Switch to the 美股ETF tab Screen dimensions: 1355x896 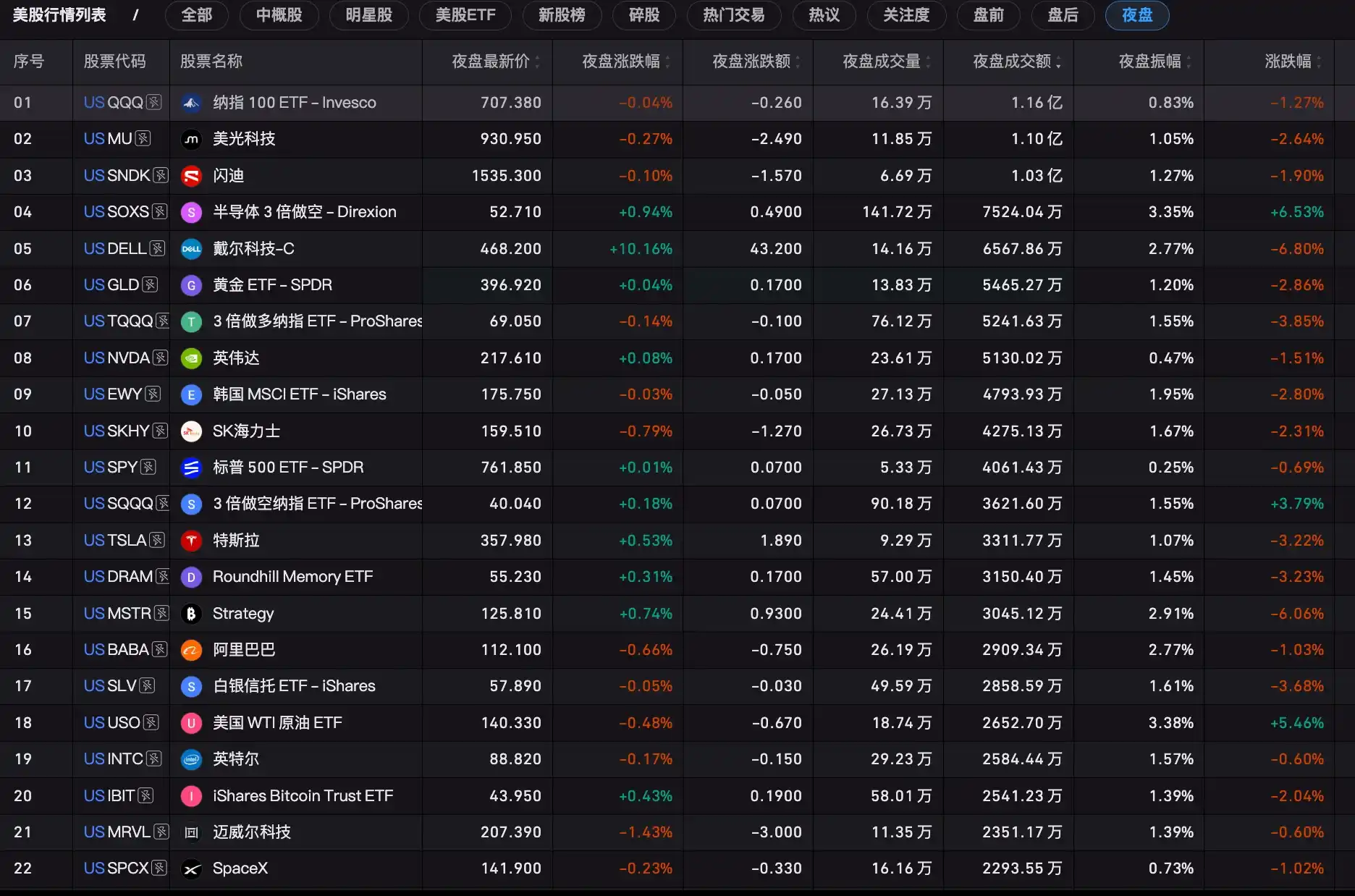pos(465,15)
